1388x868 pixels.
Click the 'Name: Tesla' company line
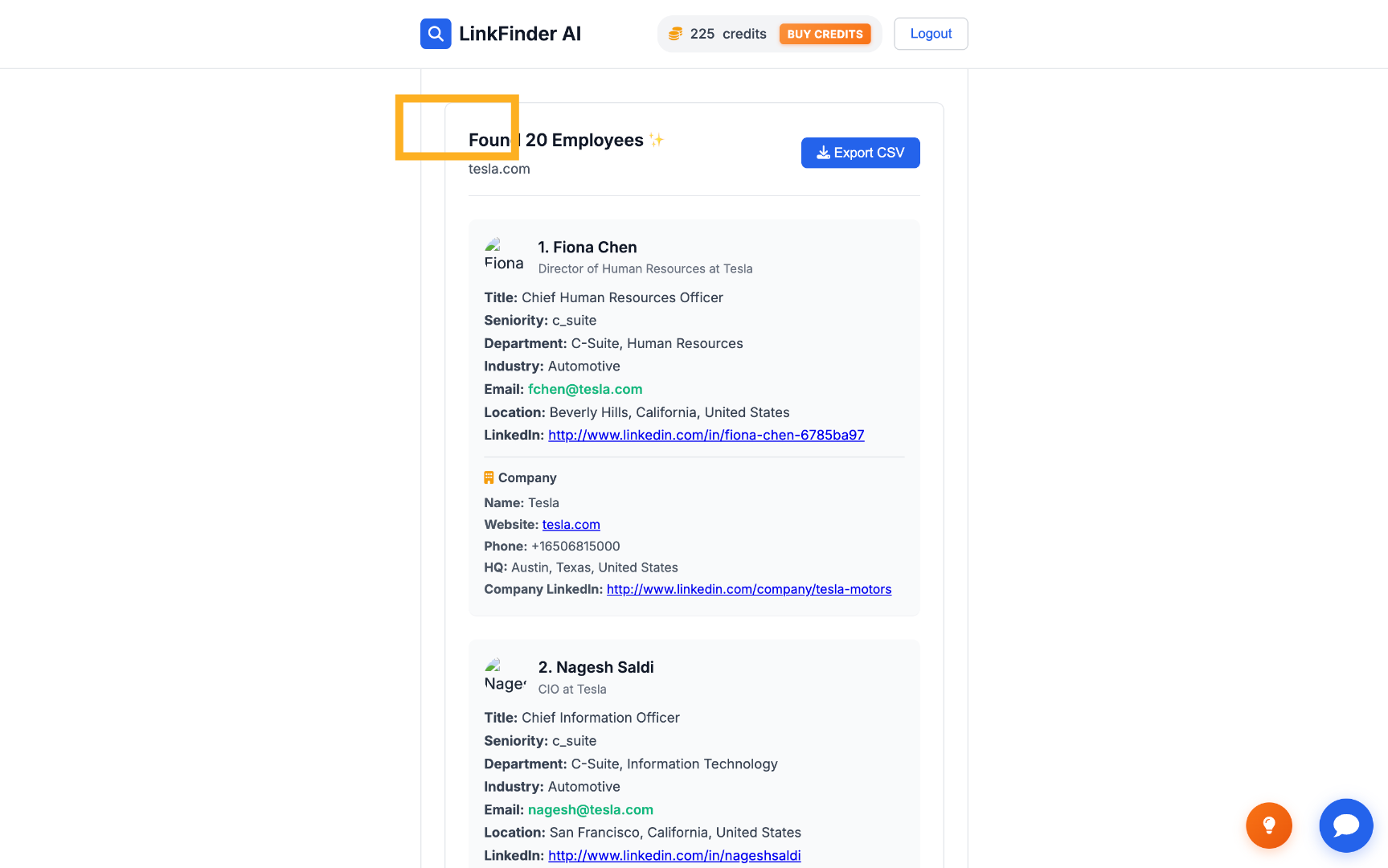(522, 503)
